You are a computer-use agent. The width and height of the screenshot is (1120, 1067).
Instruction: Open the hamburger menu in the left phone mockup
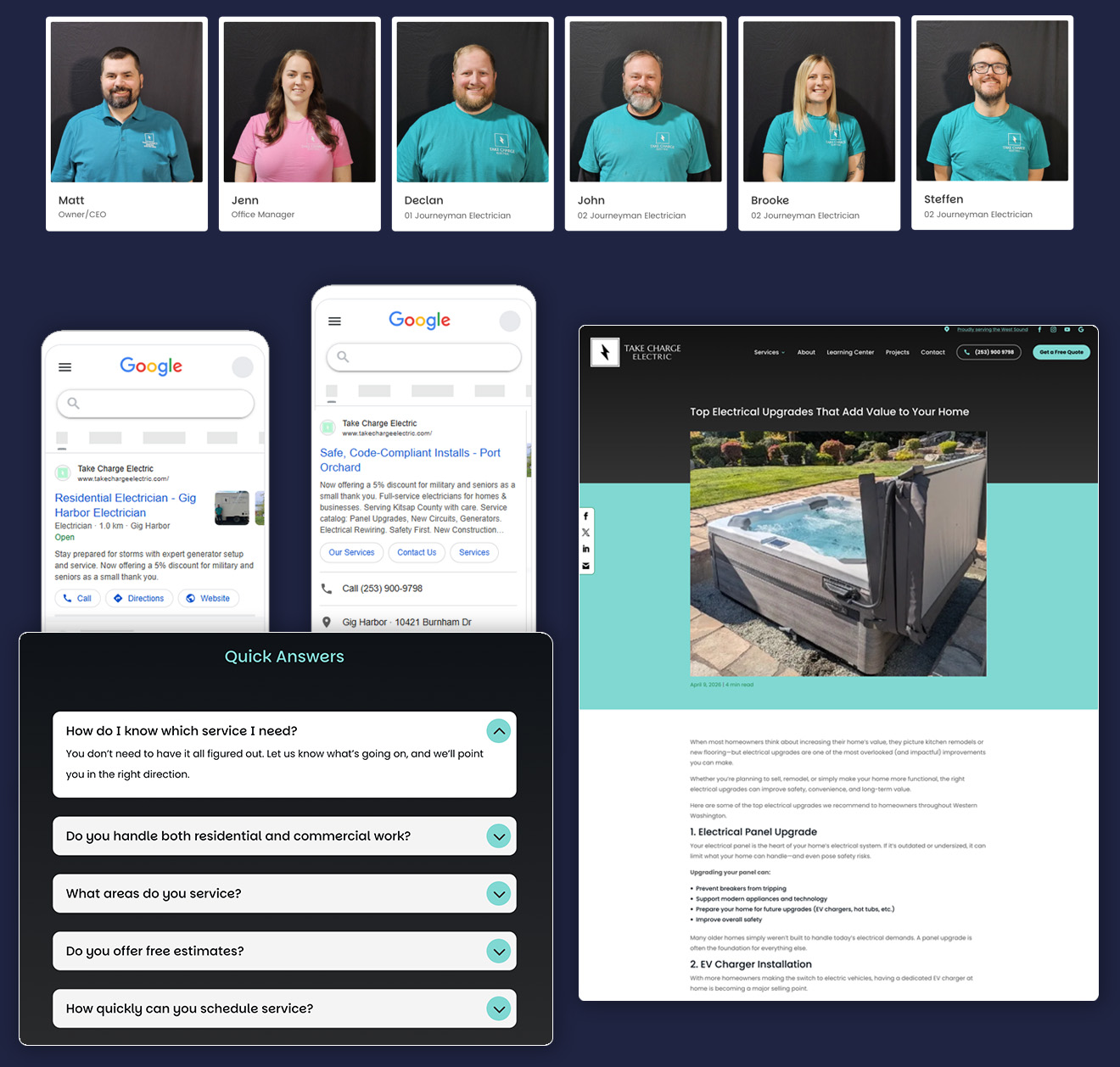(x=65, y=367)
